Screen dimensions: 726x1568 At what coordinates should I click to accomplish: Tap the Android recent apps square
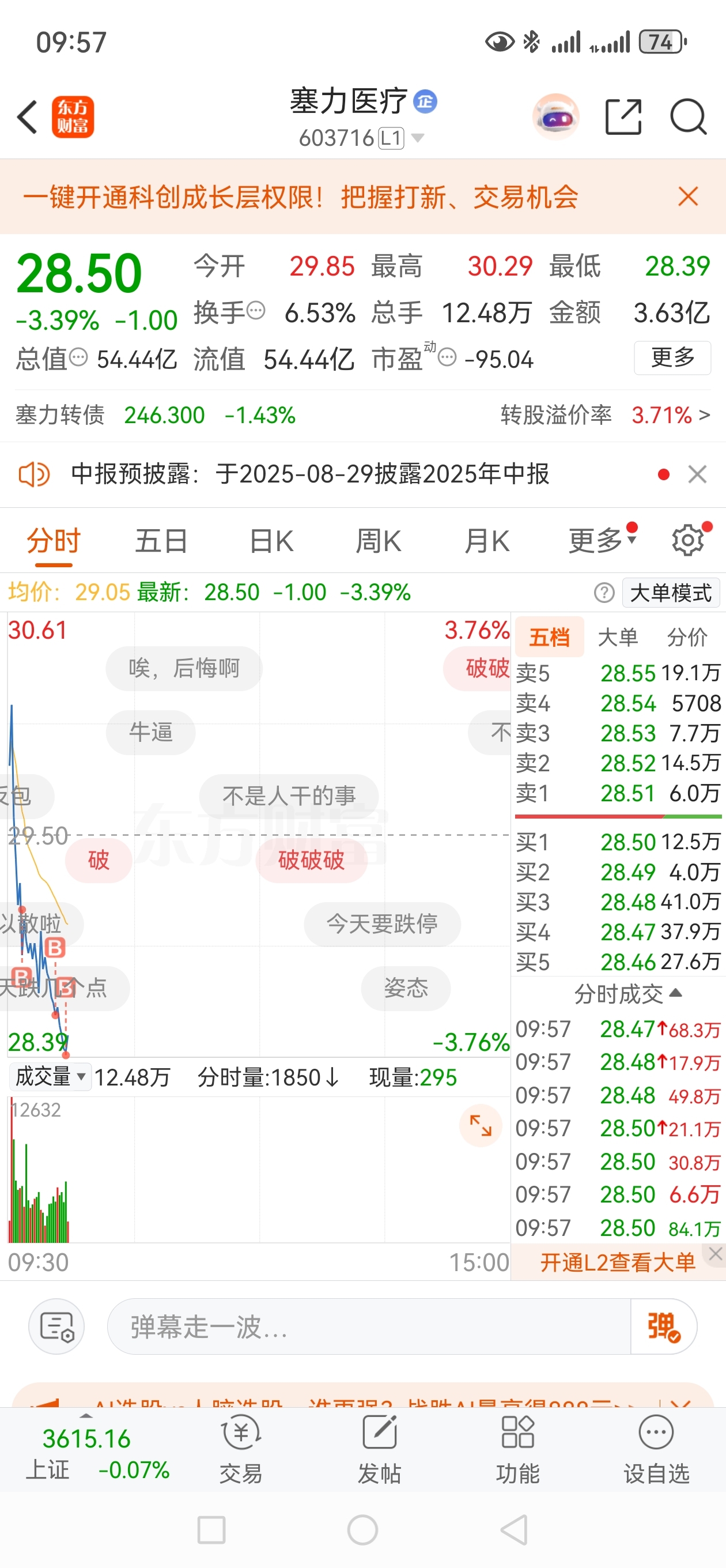click(x=211, y=1529)
